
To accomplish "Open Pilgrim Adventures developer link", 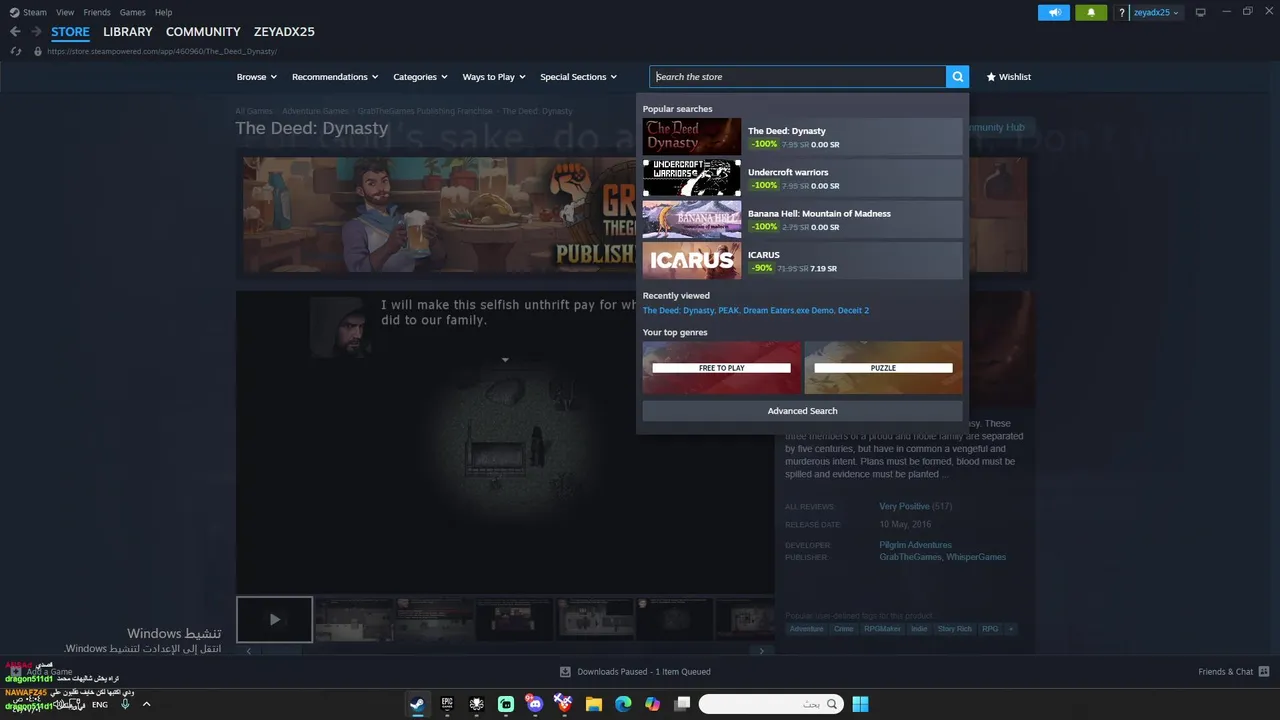I will pos(915,545).
